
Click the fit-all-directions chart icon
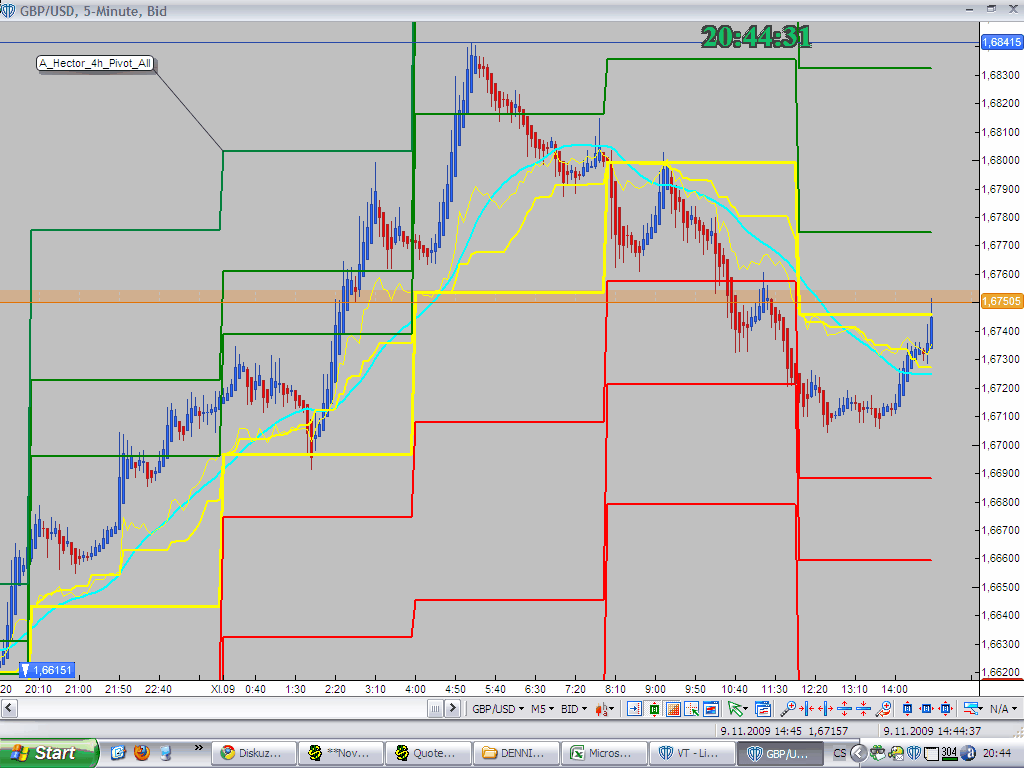[x=946, y=709]
